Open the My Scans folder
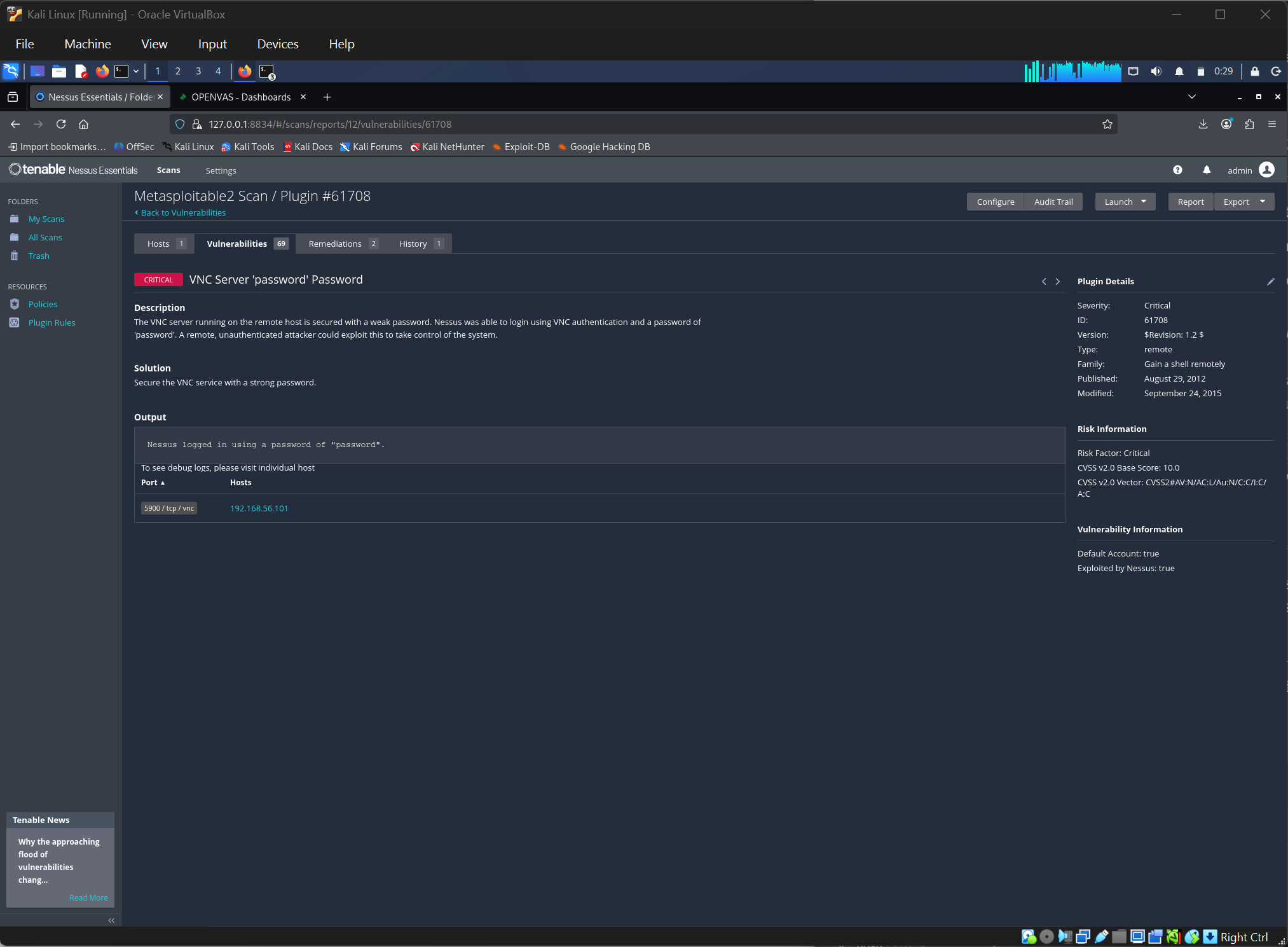 46,219
